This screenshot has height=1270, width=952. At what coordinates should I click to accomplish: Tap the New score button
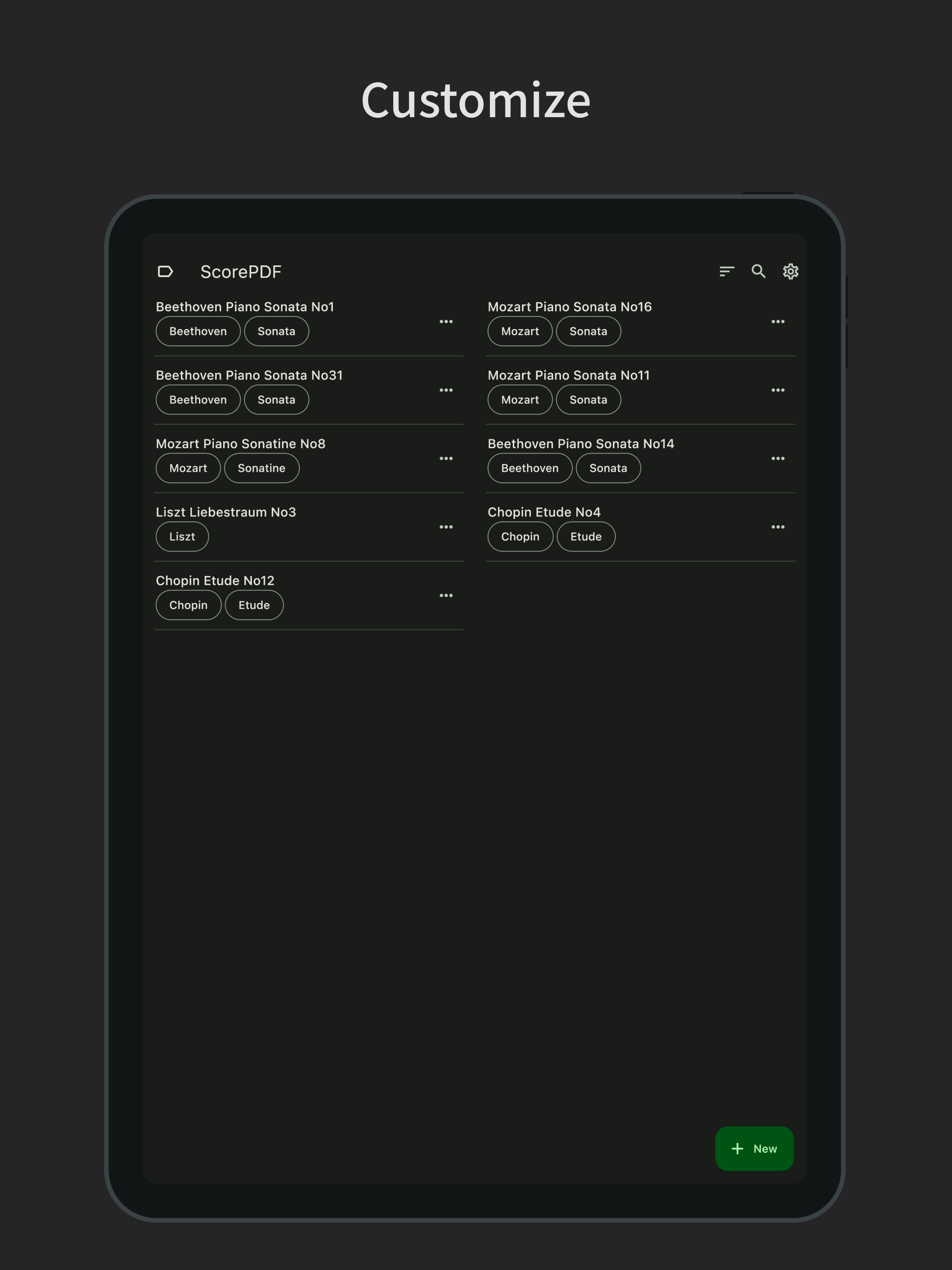coord(754,1149)
